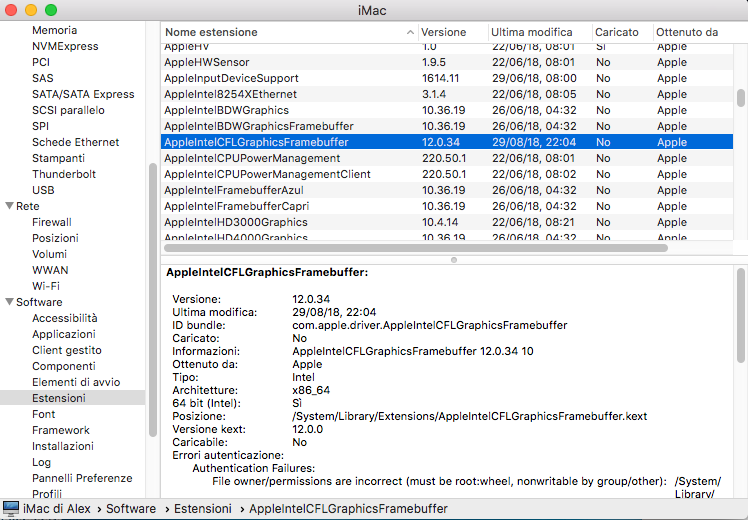Select Elementi di avvio in sidebar

76,382
